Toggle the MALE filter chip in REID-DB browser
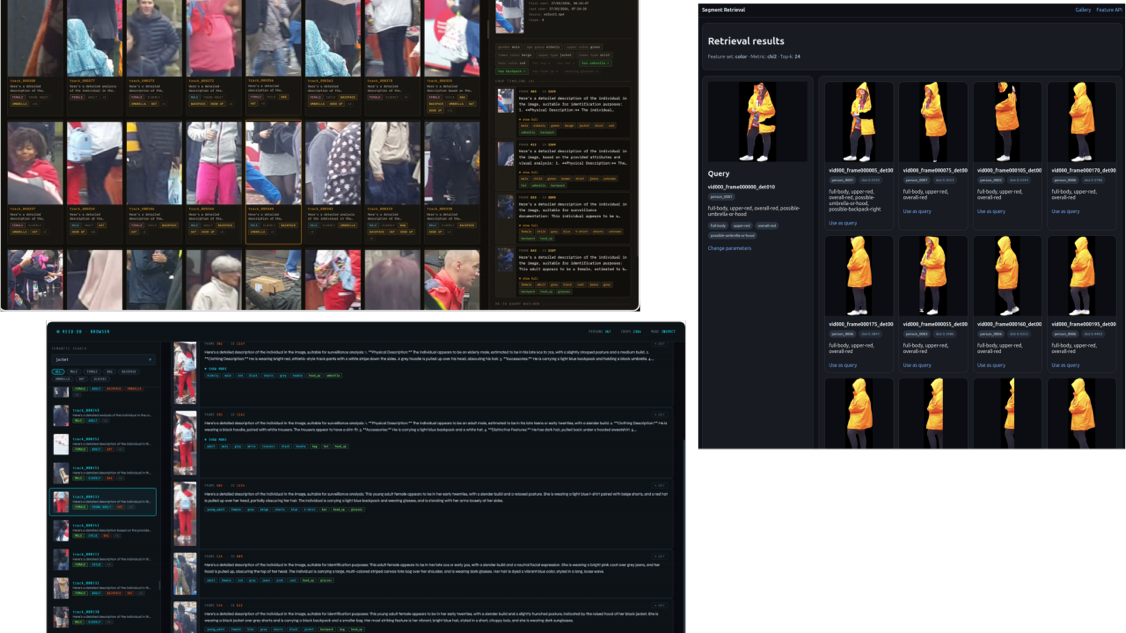Image resolution: width=1126 pixels, height=633 pixels. point(74,371)
